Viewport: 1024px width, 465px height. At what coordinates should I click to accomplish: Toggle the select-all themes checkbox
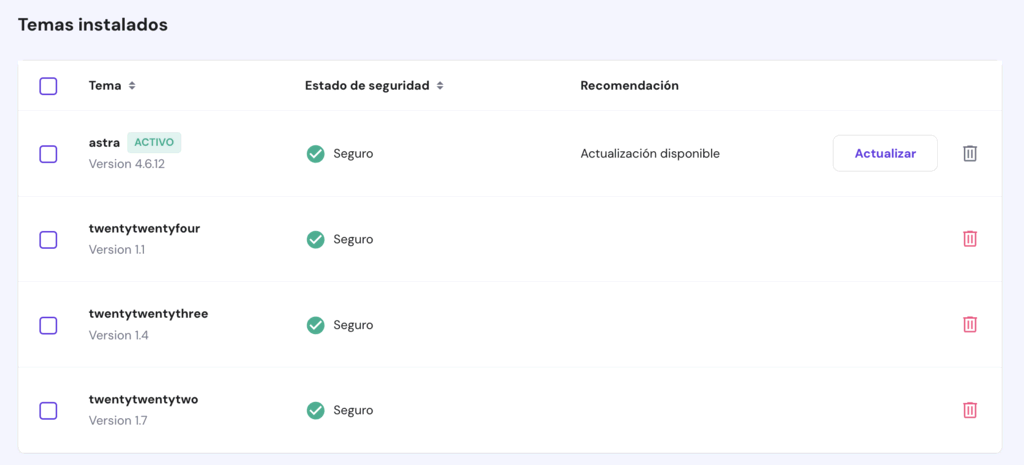pyautogui.click(x=48, y=86)
